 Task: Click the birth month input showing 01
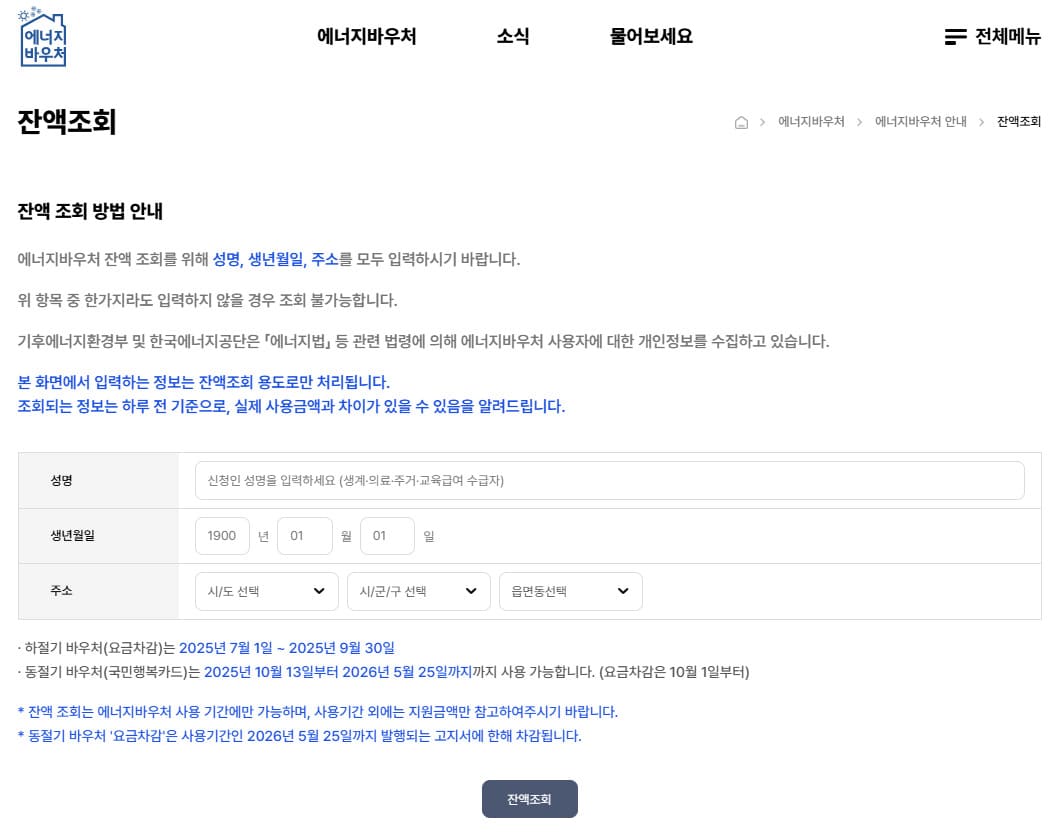(x=304, y=536)
